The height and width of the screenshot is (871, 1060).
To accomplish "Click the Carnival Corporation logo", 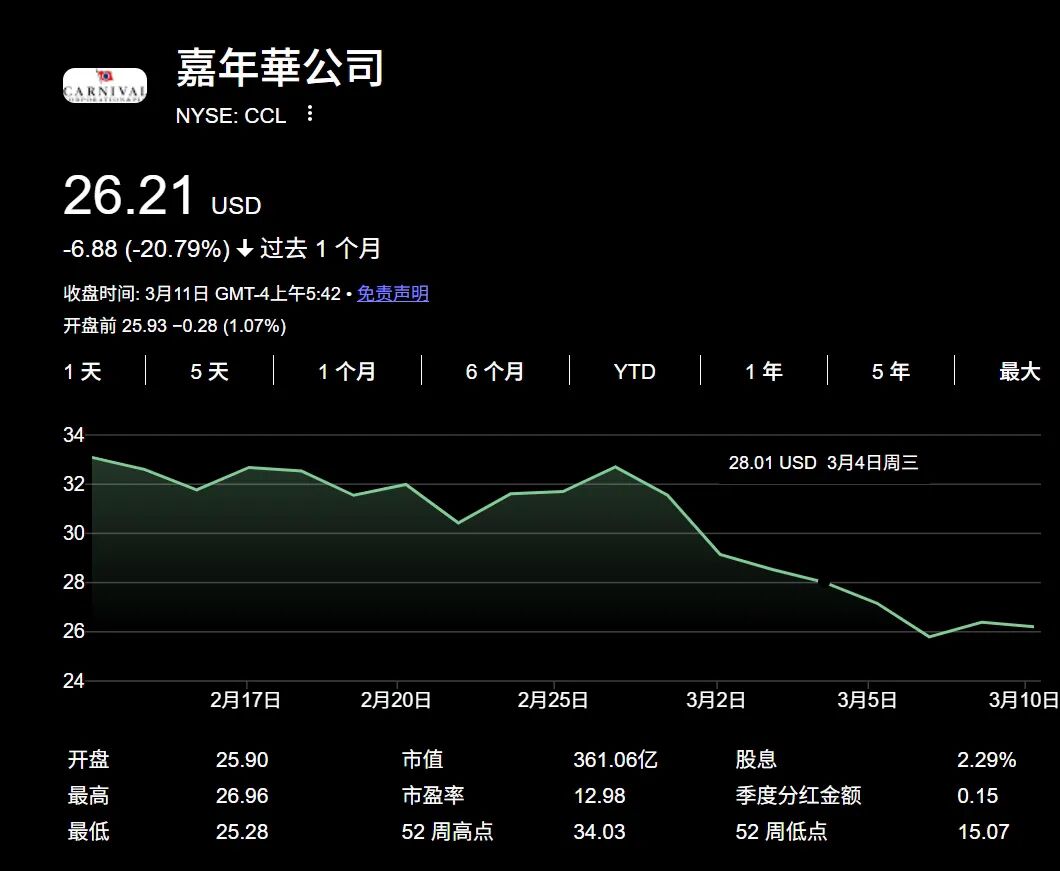I will pyautogui.click(x=105, y=86).
